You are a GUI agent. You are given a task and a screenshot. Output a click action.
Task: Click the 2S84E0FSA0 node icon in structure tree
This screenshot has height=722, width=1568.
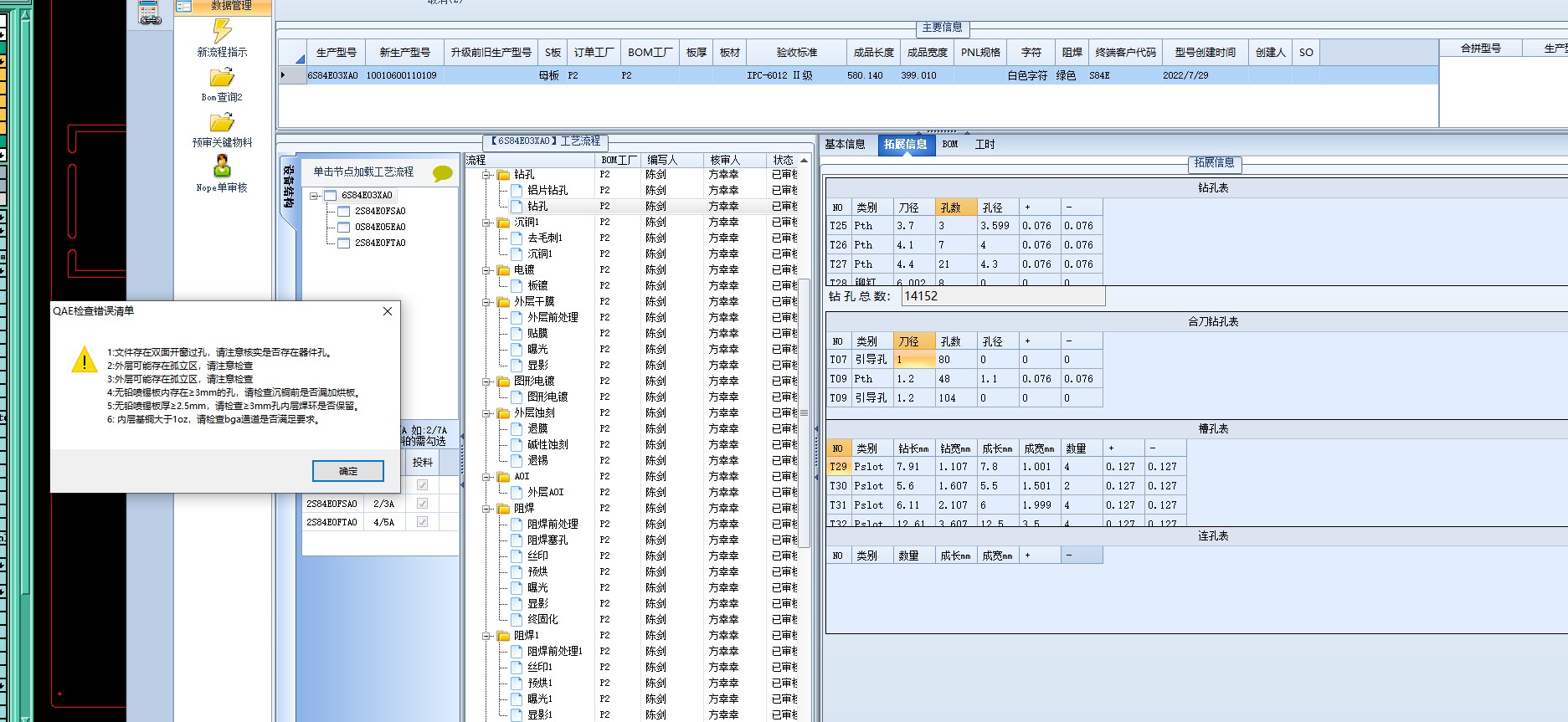coord(343,212)
